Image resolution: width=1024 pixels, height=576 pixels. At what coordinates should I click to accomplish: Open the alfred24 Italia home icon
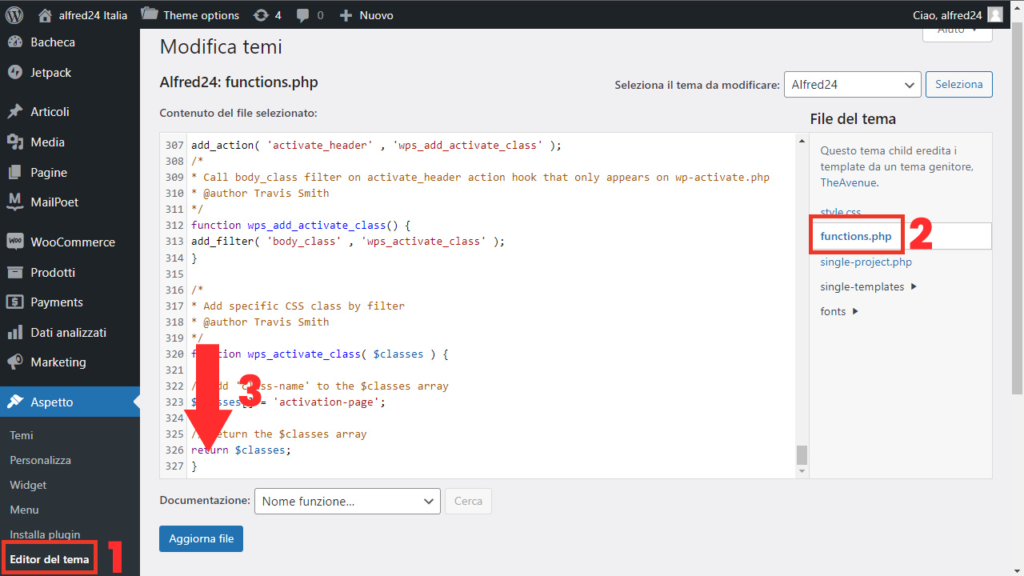(44, 14)
